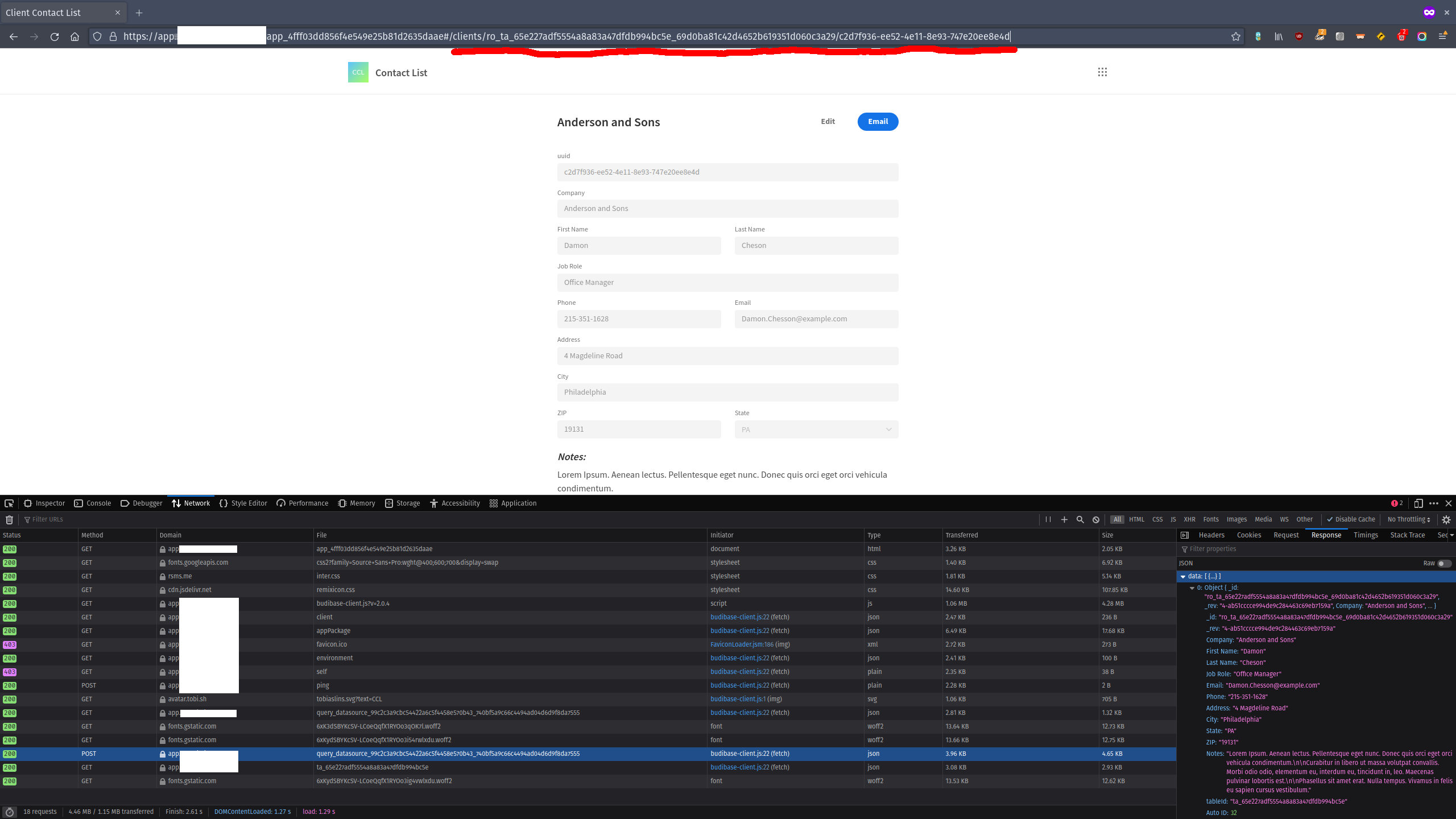Select the node picker tool in DevTools

pos(9,503)
